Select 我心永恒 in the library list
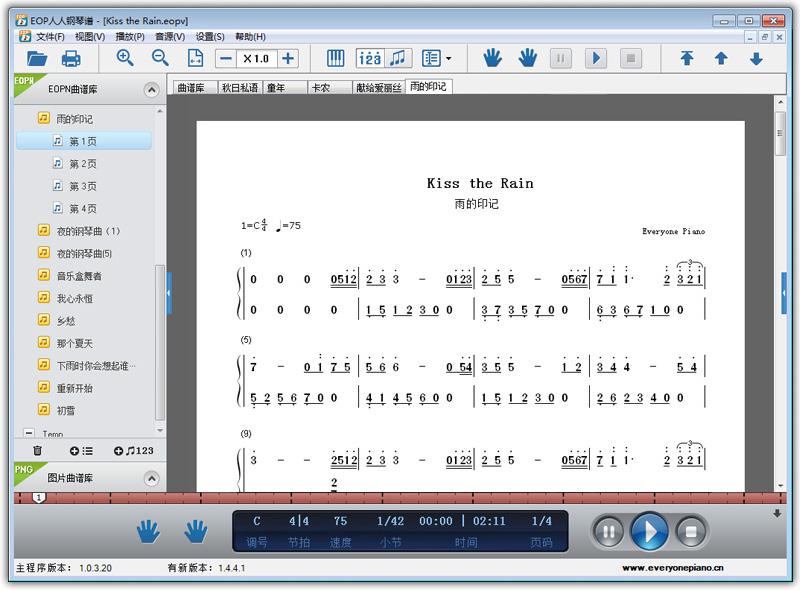Viewport: 800px width, 590px height. coord(74,299)
